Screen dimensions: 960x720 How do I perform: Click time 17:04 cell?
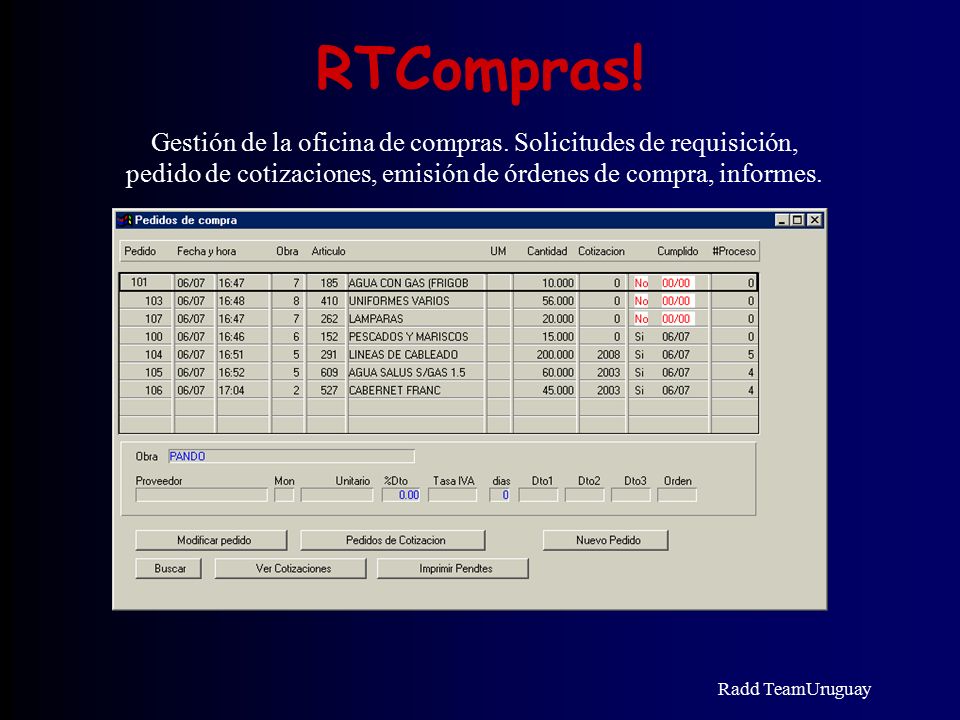click(x=244, y=389)
